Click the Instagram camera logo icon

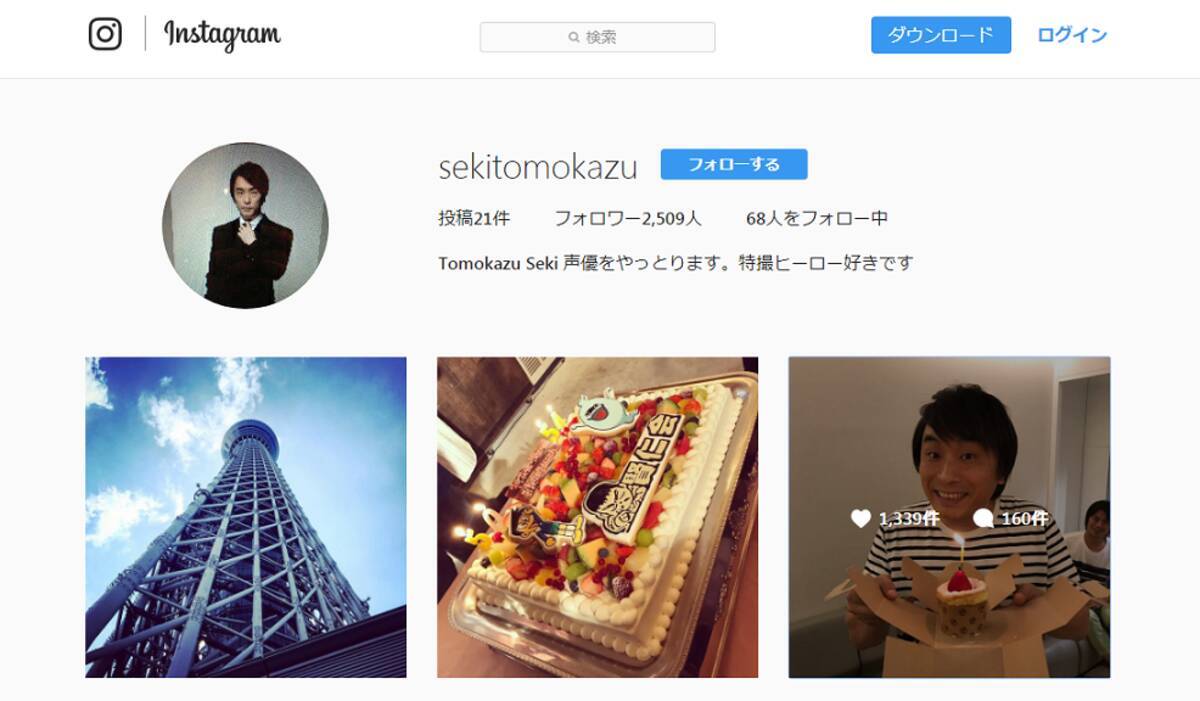point(105,34)
